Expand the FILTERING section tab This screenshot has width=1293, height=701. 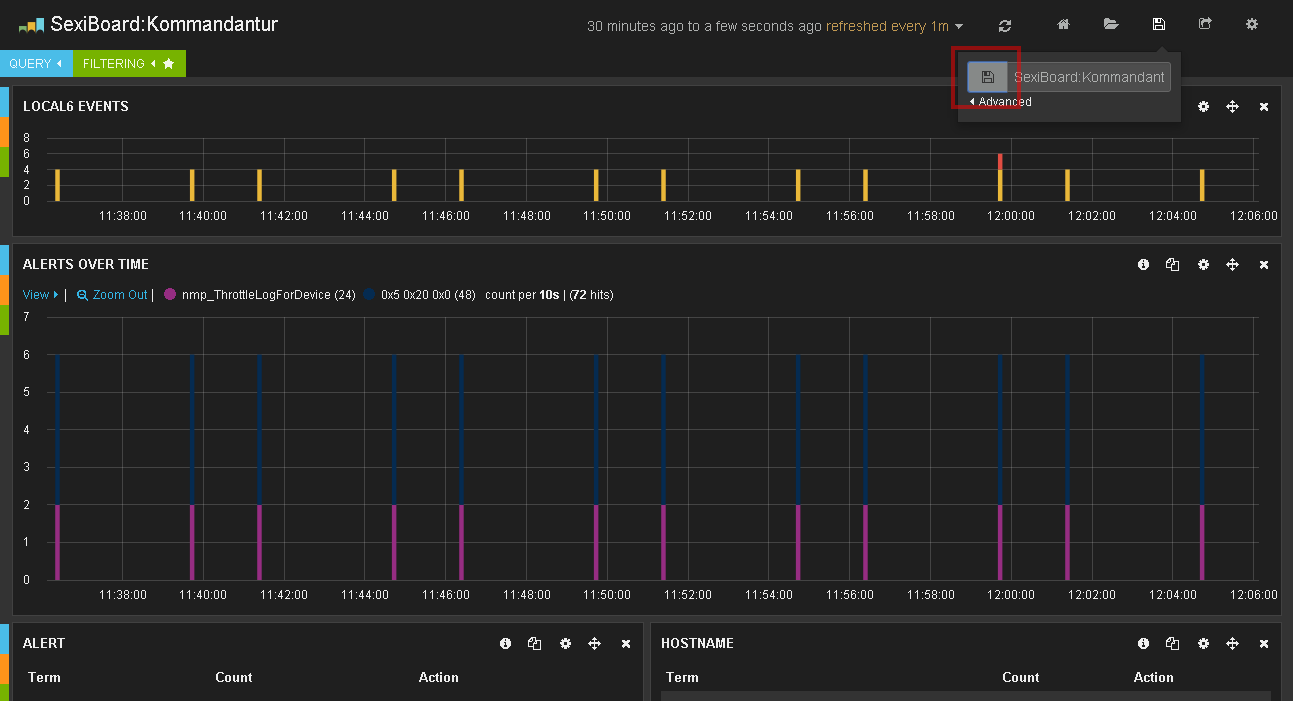[129, 63]
